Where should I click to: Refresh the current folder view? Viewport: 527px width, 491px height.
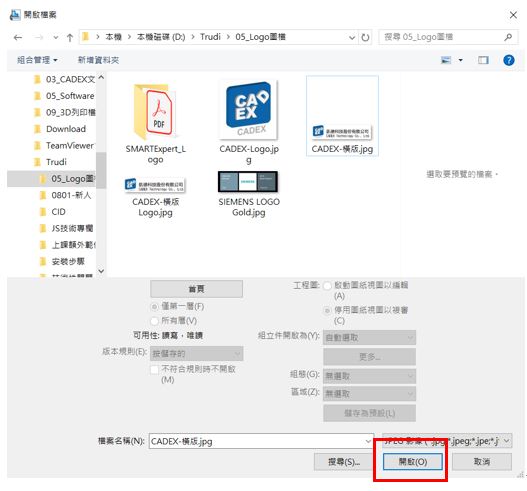365,37
